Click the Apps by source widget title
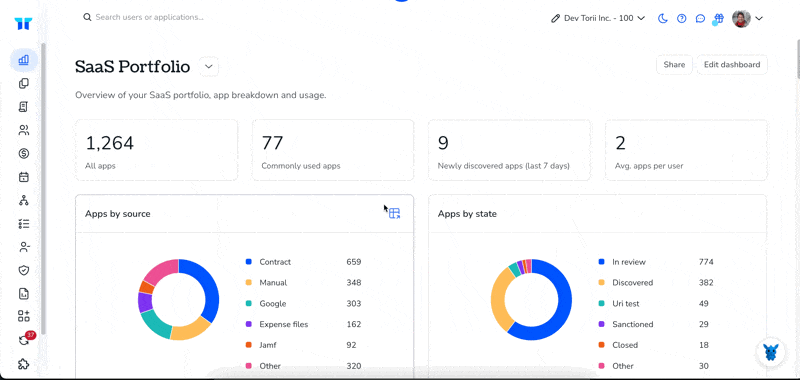Image resolution: width=800 pixels, height=380 pixels. pyautogui.click(x=118, y=214)
